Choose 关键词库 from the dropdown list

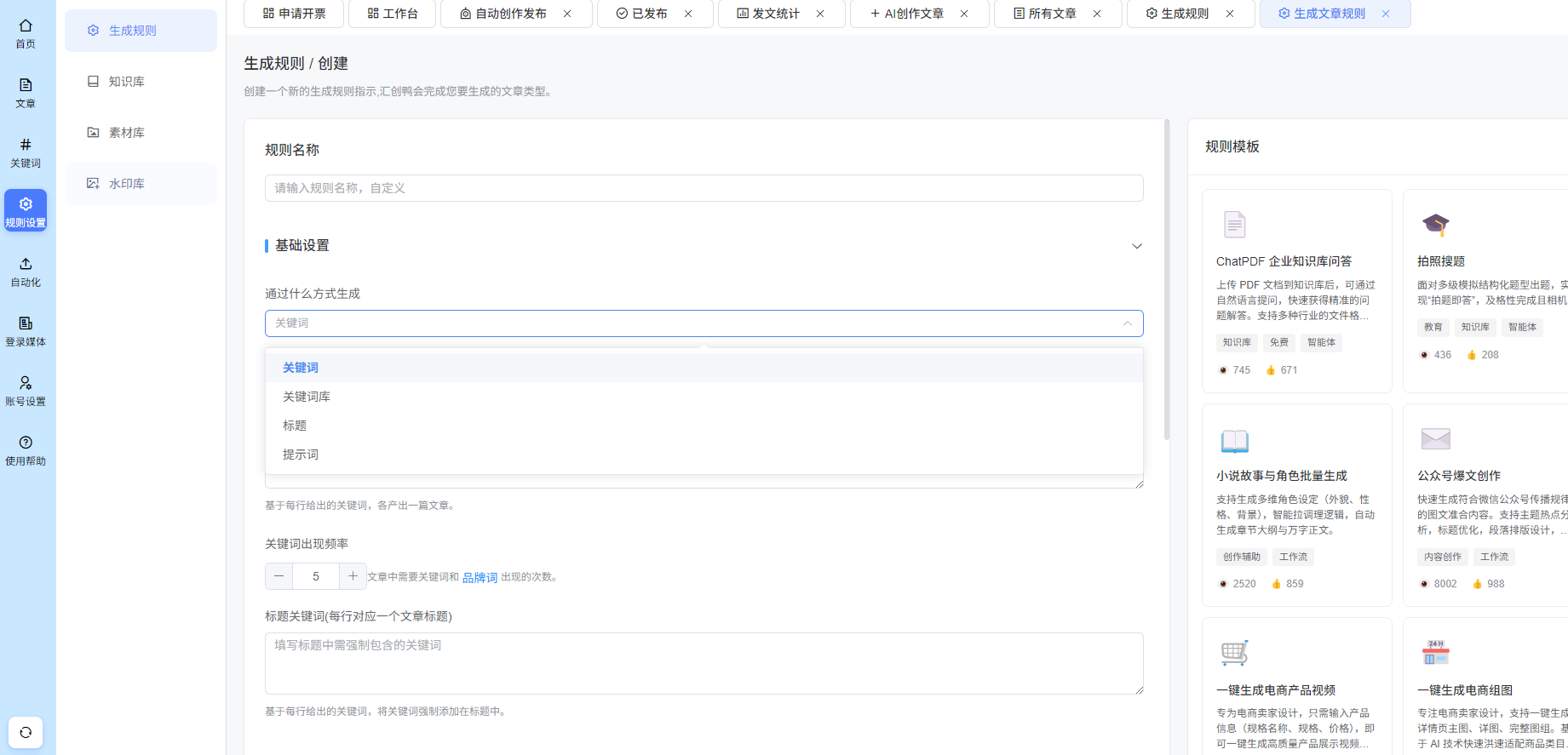307,397
